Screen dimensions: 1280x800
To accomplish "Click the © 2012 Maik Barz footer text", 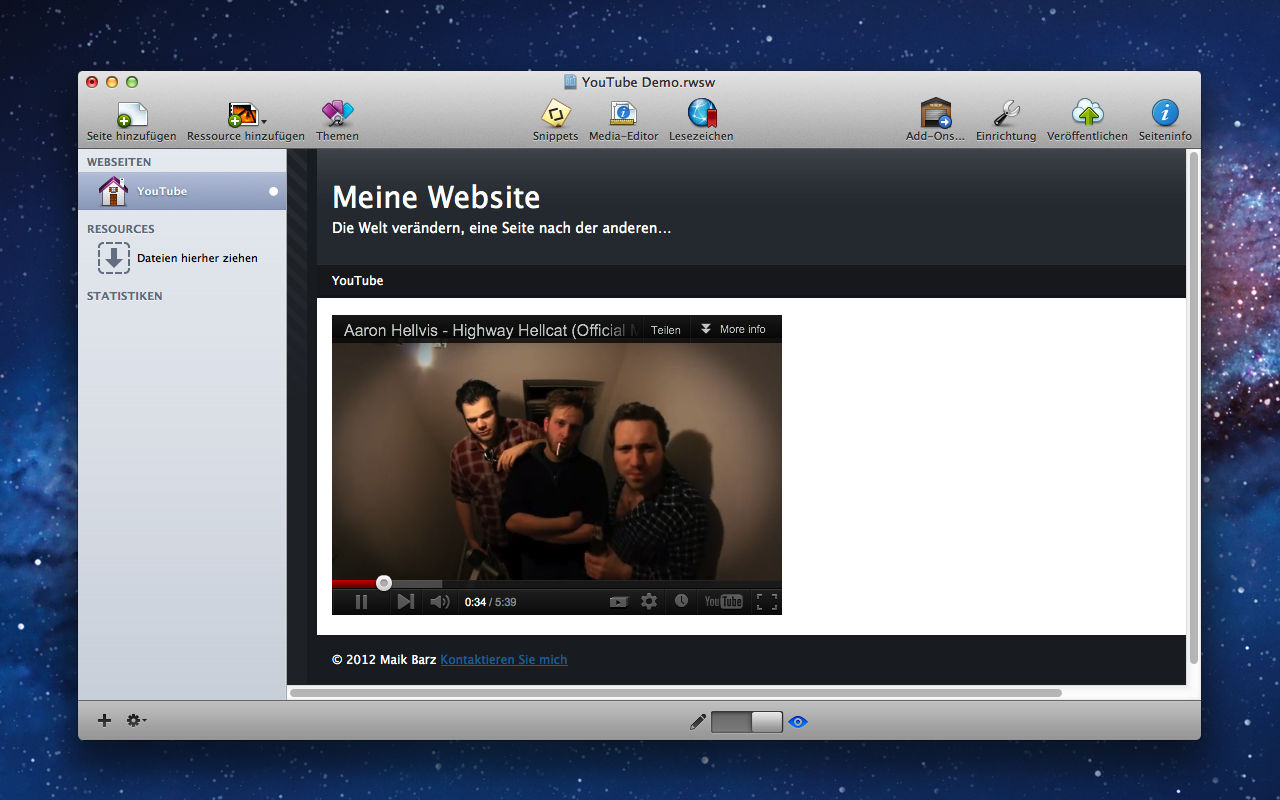I will pyautogui.click(x=384, y=660).
